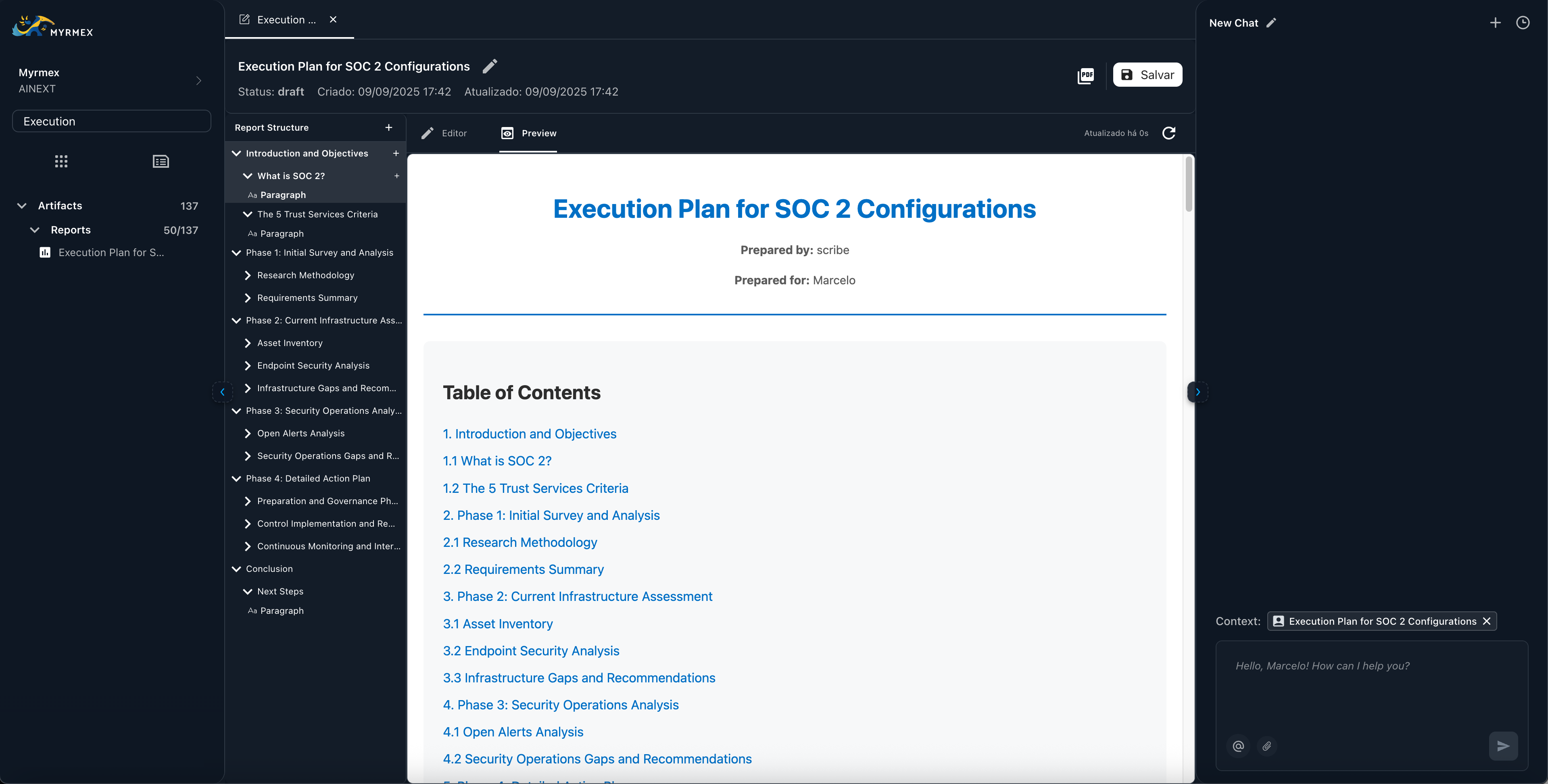Attach a file using the paperclip icon

(1267, 746)
